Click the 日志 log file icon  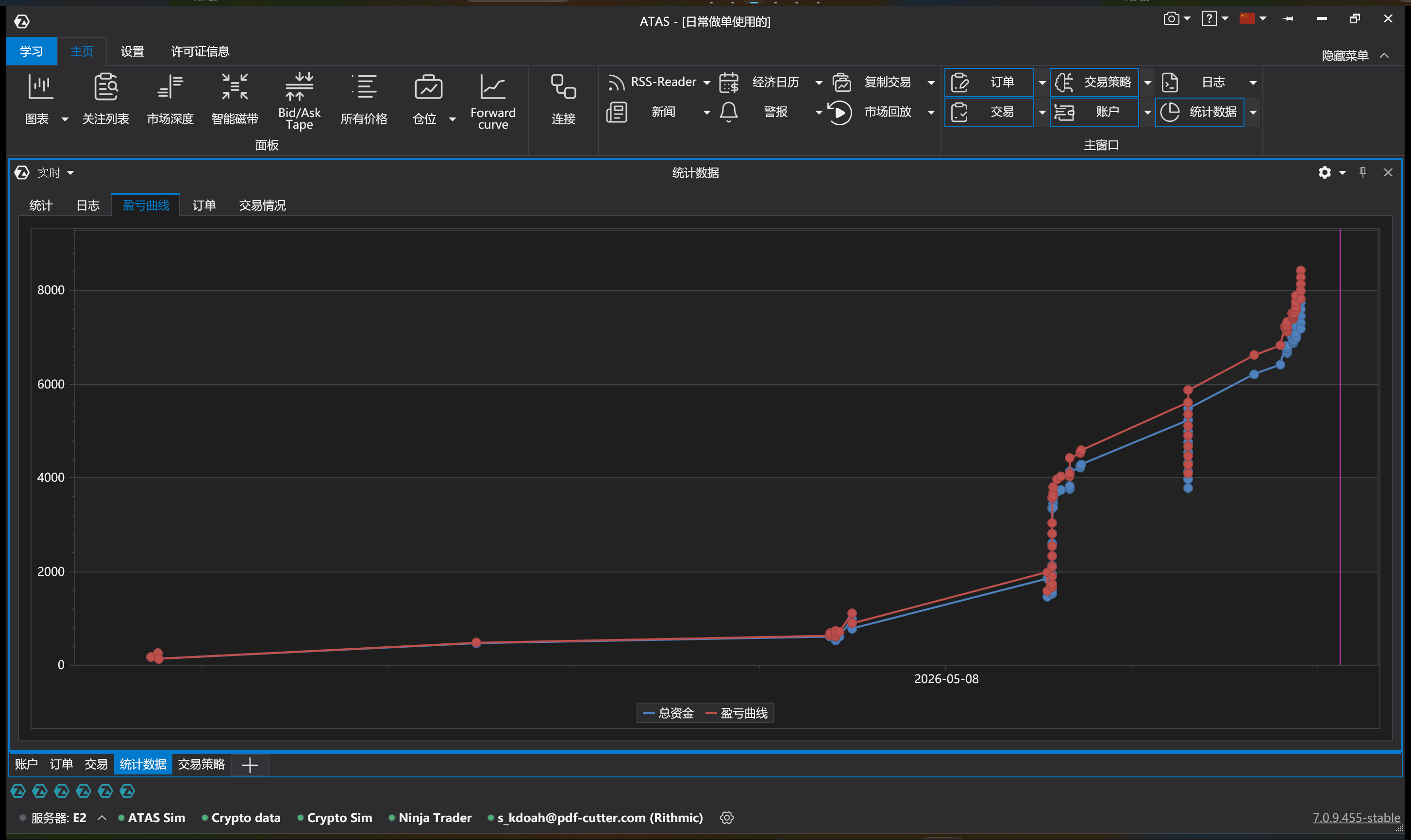pos(1170,83)
